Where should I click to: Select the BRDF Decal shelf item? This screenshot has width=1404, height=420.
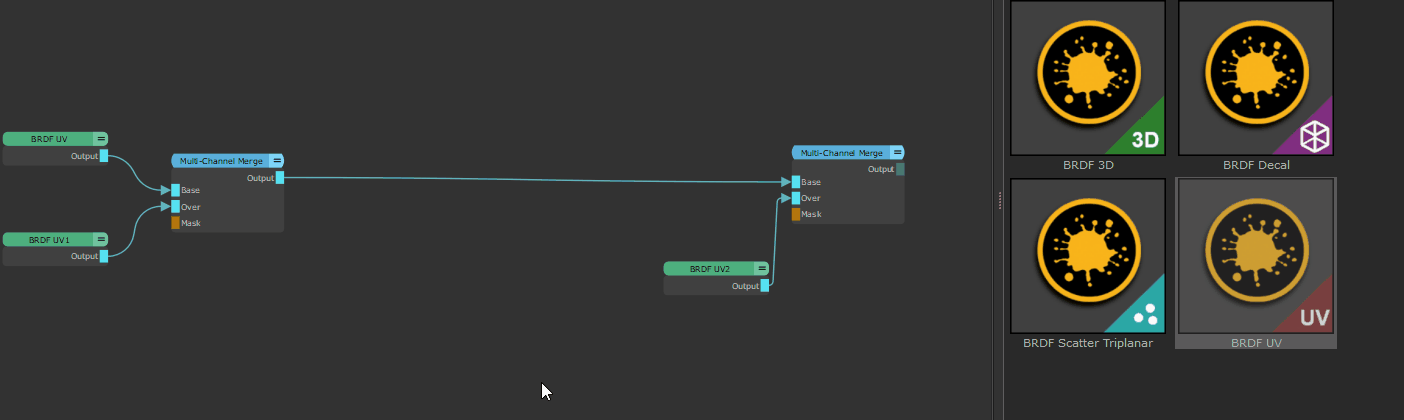coord(1256,78)
